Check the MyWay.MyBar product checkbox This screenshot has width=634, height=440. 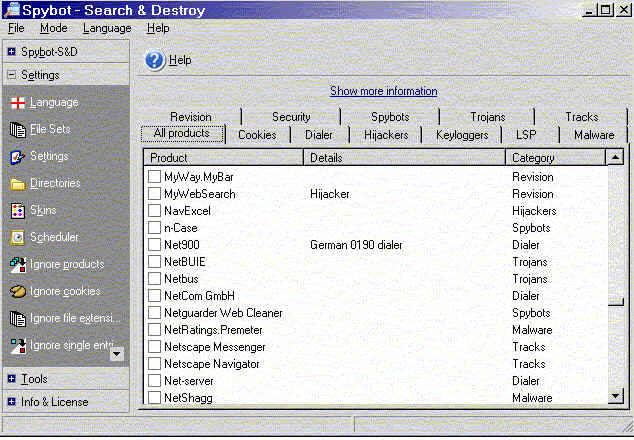click(154, 177)
